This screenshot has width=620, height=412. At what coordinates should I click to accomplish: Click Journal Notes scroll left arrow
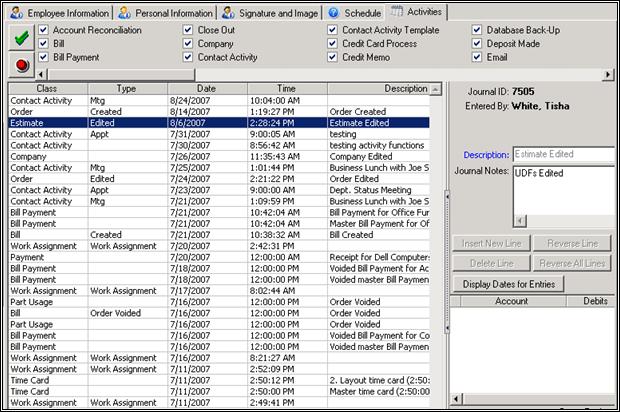coord(520,221)
